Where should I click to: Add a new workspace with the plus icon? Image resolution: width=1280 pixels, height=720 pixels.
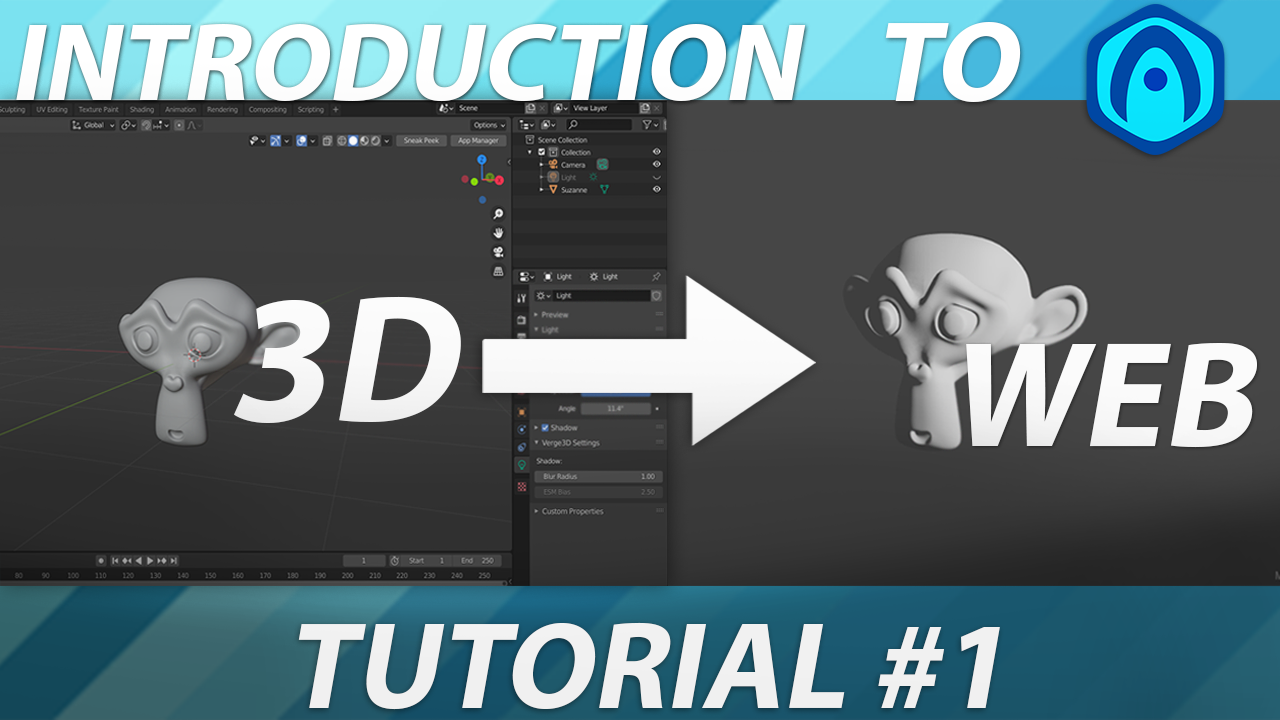336,109
